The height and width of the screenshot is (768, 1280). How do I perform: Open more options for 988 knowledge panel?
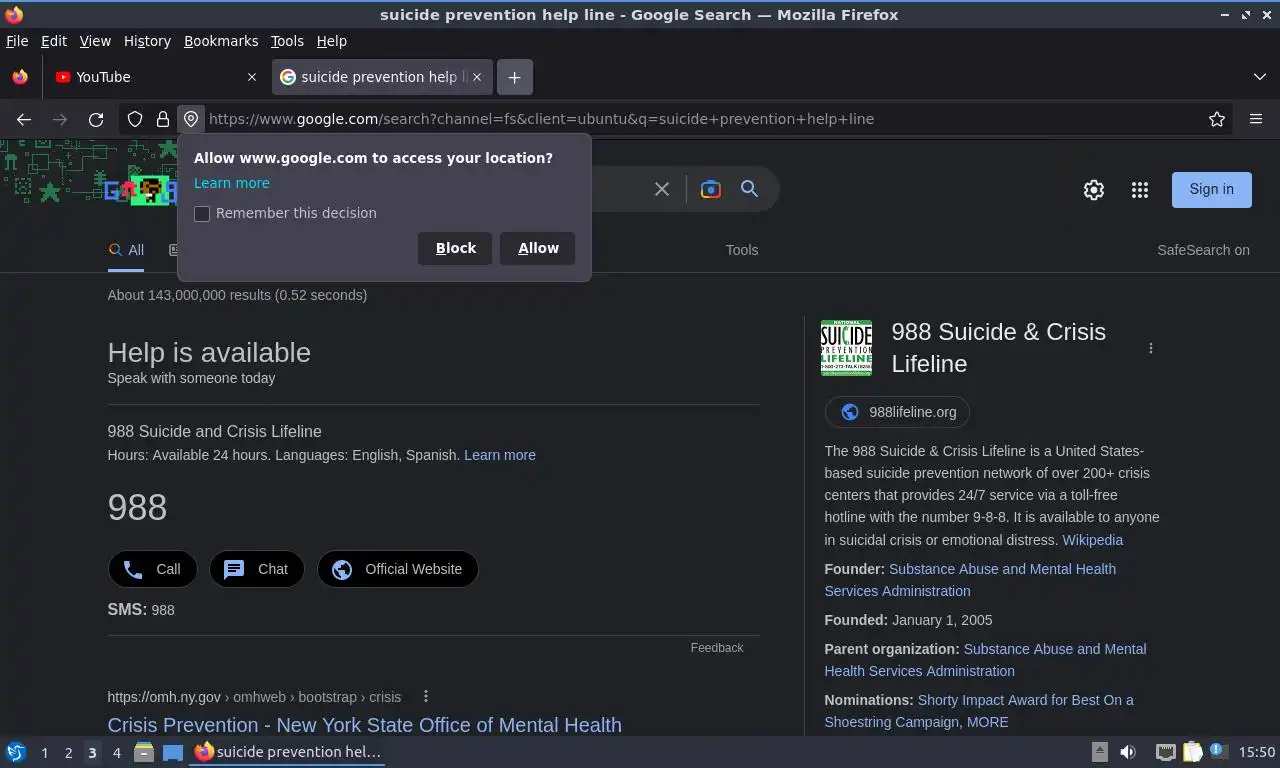pos(1151,348)
